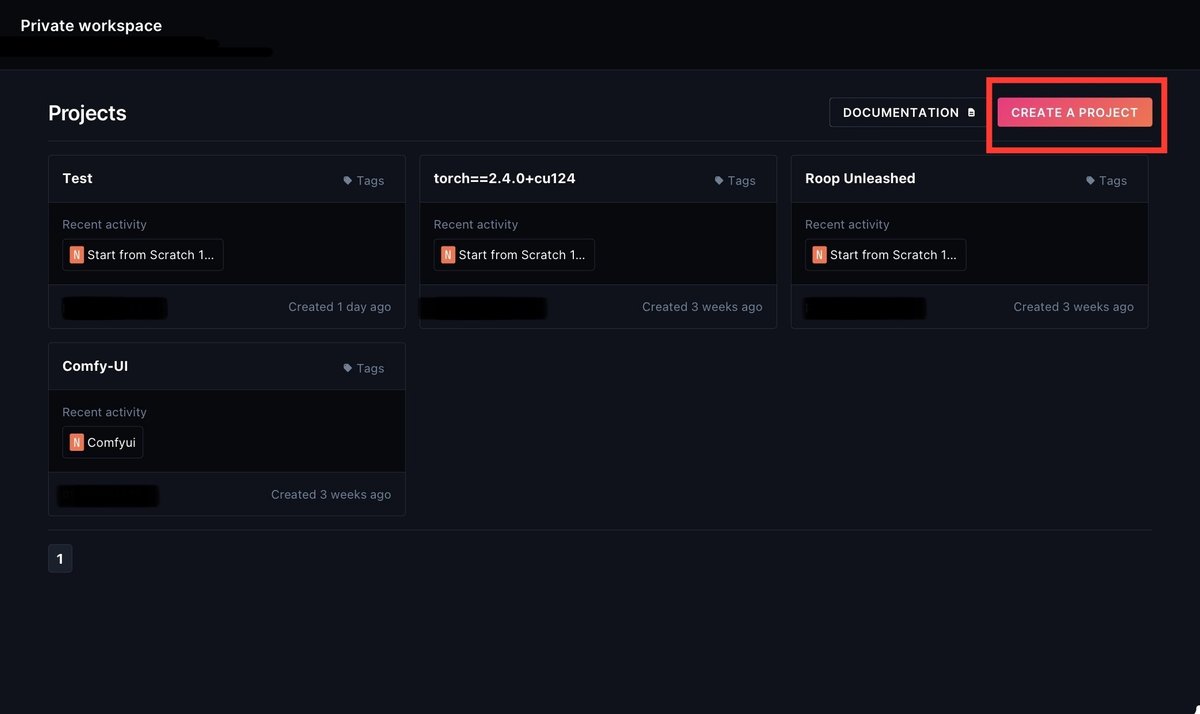This screenshot has height=714, width=1200.
Task: Open the torch==2.4.0+cu124 project
Action: [x=504, y=178]
